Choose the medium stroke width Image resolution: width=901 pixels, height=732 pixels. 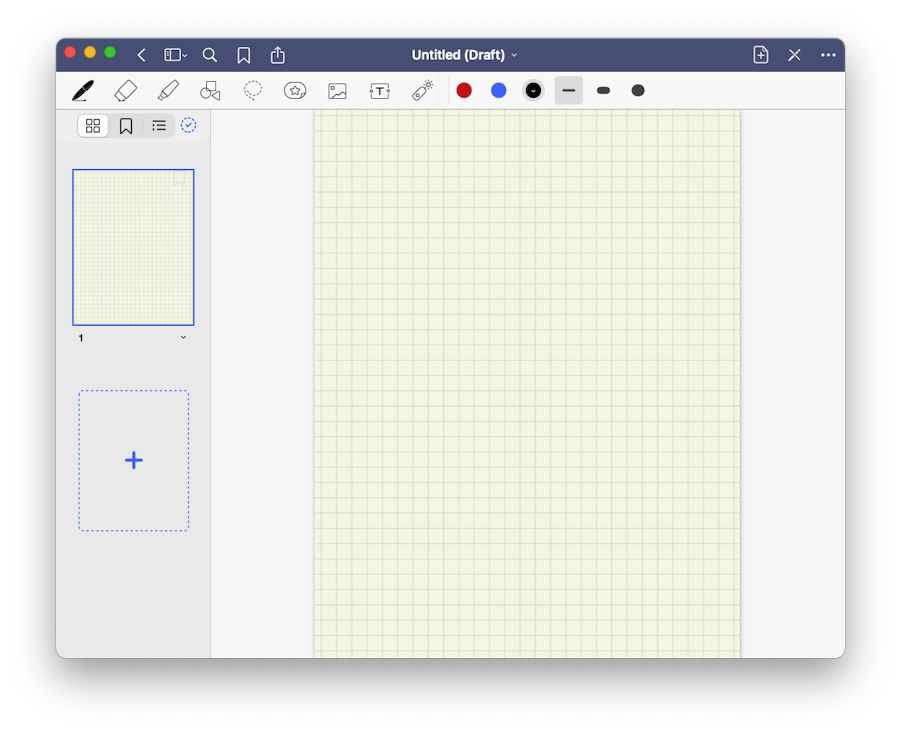pos(603,90)
